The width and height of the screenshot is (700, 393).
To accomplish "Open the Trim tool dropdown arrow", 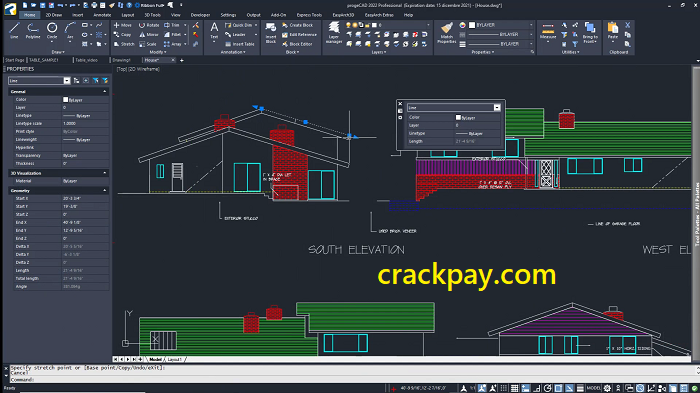I will pos(185,25).
